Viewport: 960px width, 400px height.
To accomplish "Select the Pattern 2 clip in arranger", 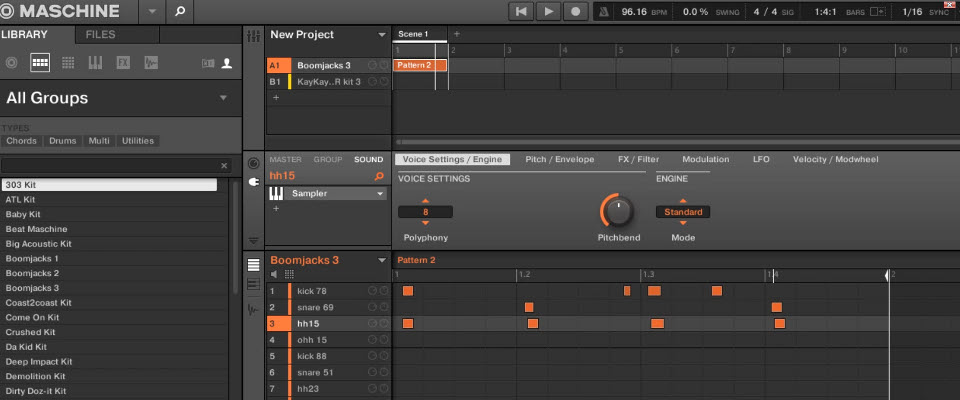I will click(420, 65).
